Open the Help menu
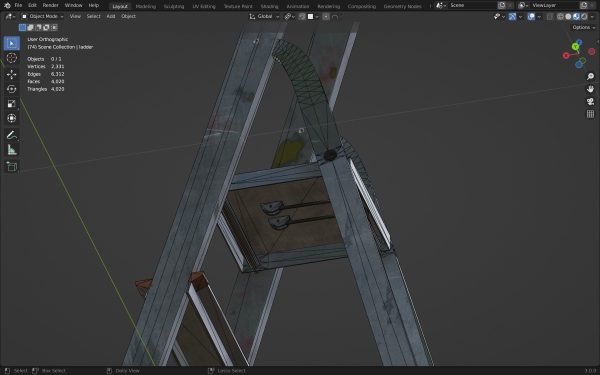Screen dimensions: 600x375 coord(93,5)
